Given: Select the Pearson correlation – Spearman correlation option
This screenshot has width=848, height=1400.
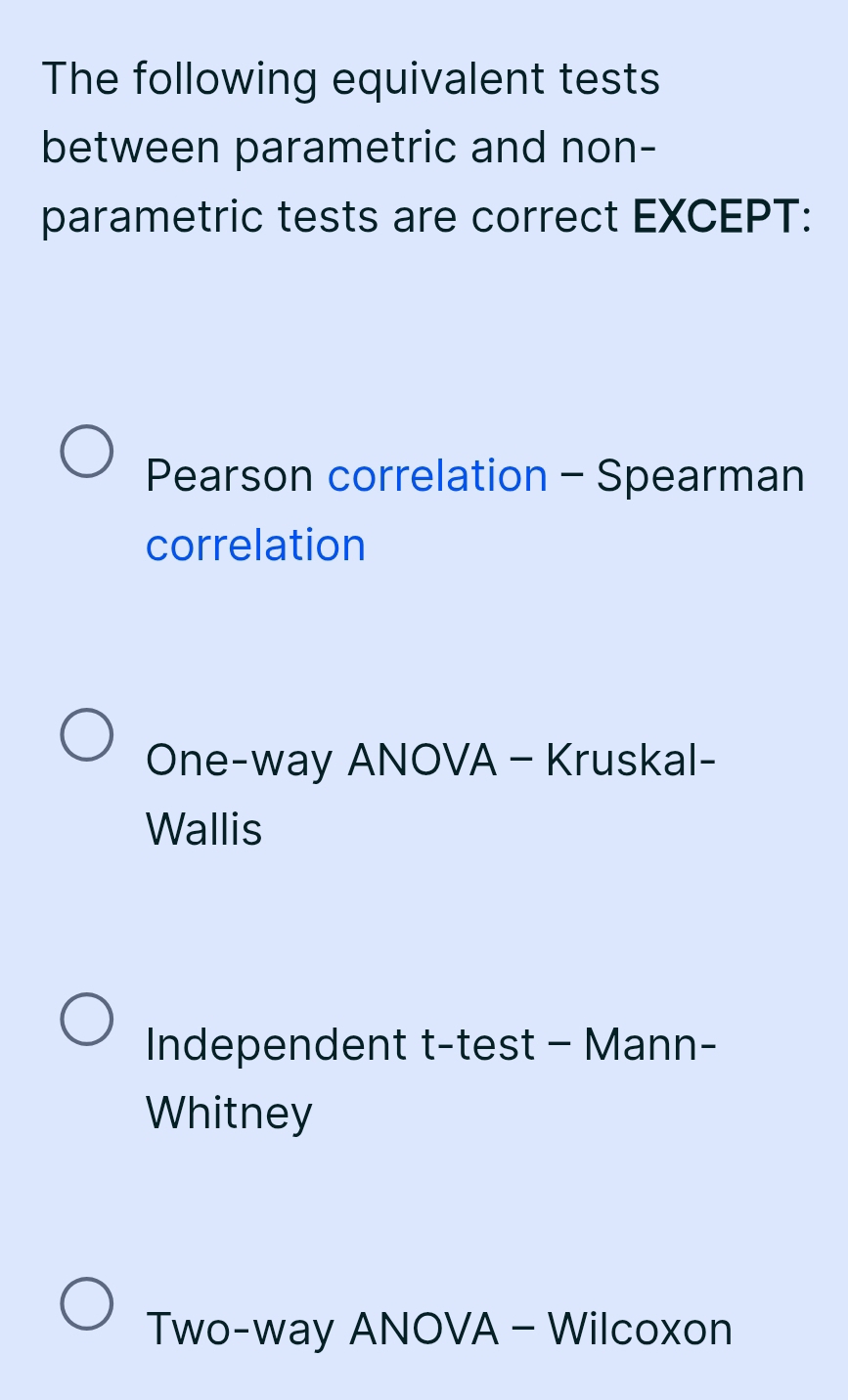Looking at the screenshot, I should pos(87,451).
